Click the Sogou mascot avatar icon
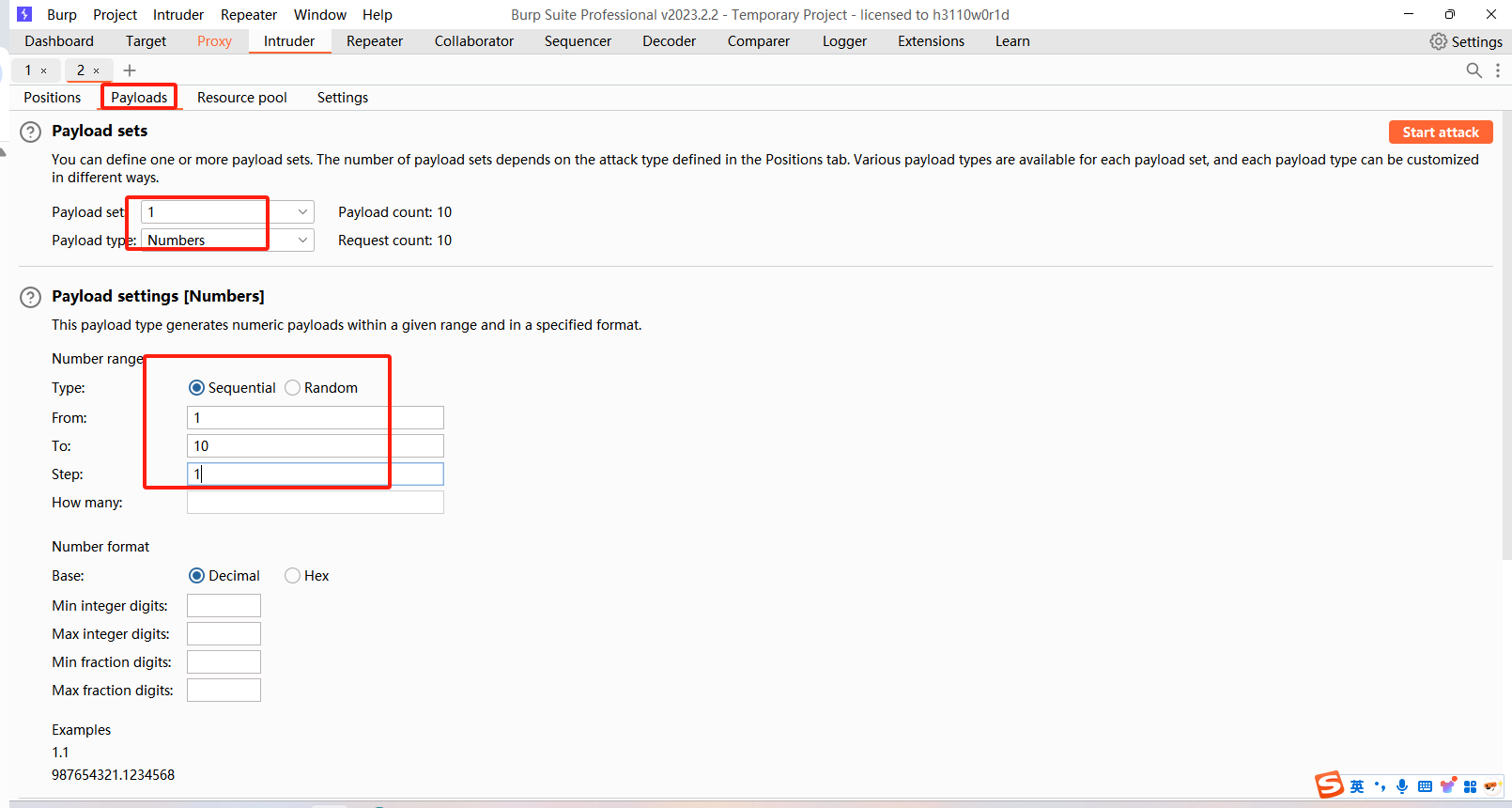The image size is (1512, 808). (x=1491, y=785)
